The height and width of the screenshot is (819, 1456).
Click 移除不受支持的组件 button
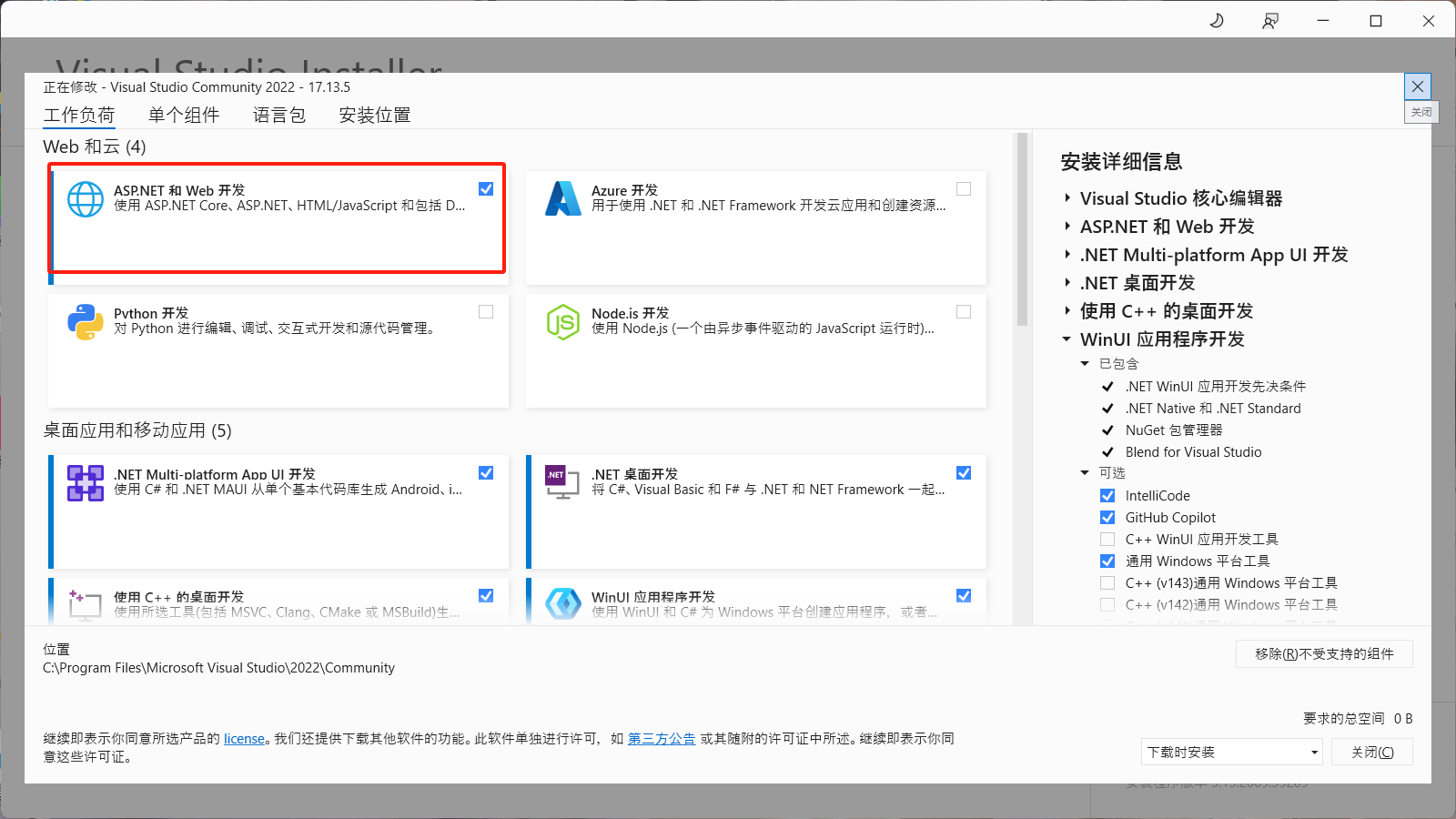pos(1324,653)
